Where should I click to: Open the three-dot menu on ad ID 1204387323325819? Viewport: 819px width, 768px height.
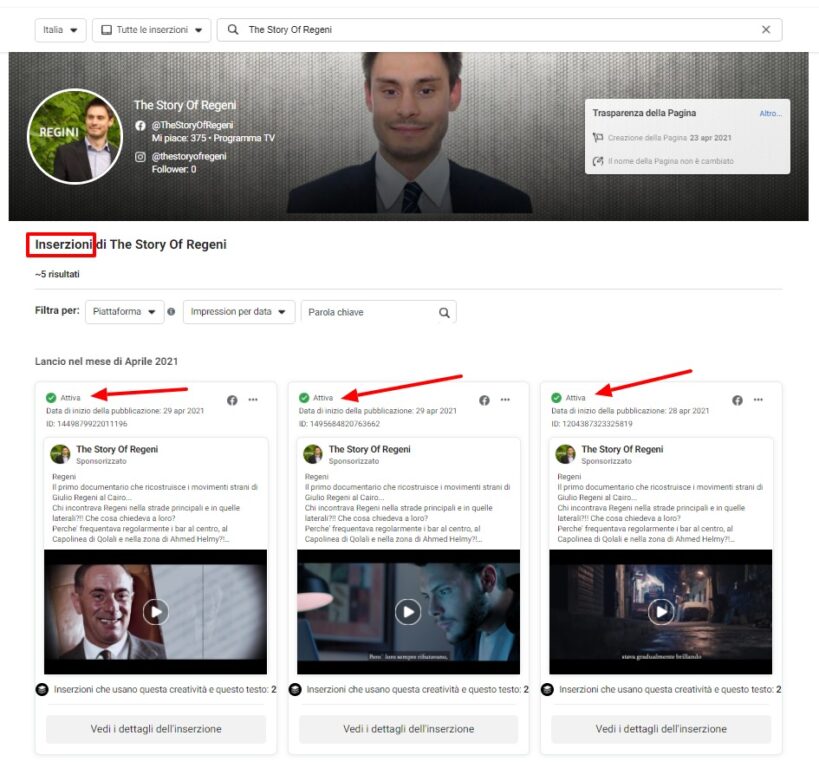[758, 400]
